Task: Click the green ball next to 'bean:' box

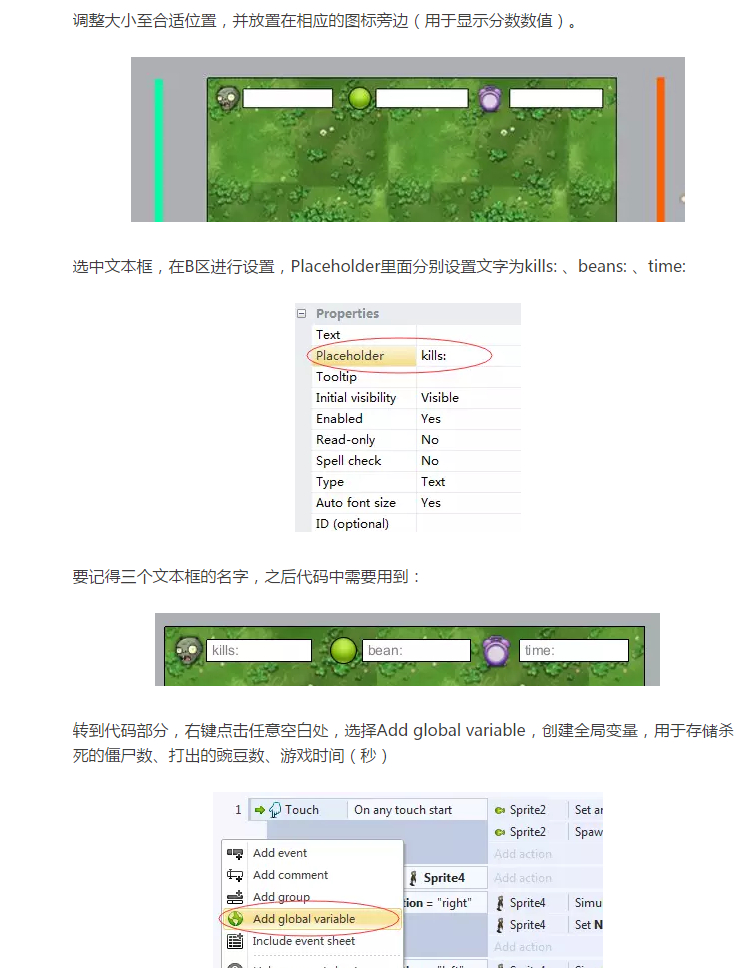Action: (343, 650)
